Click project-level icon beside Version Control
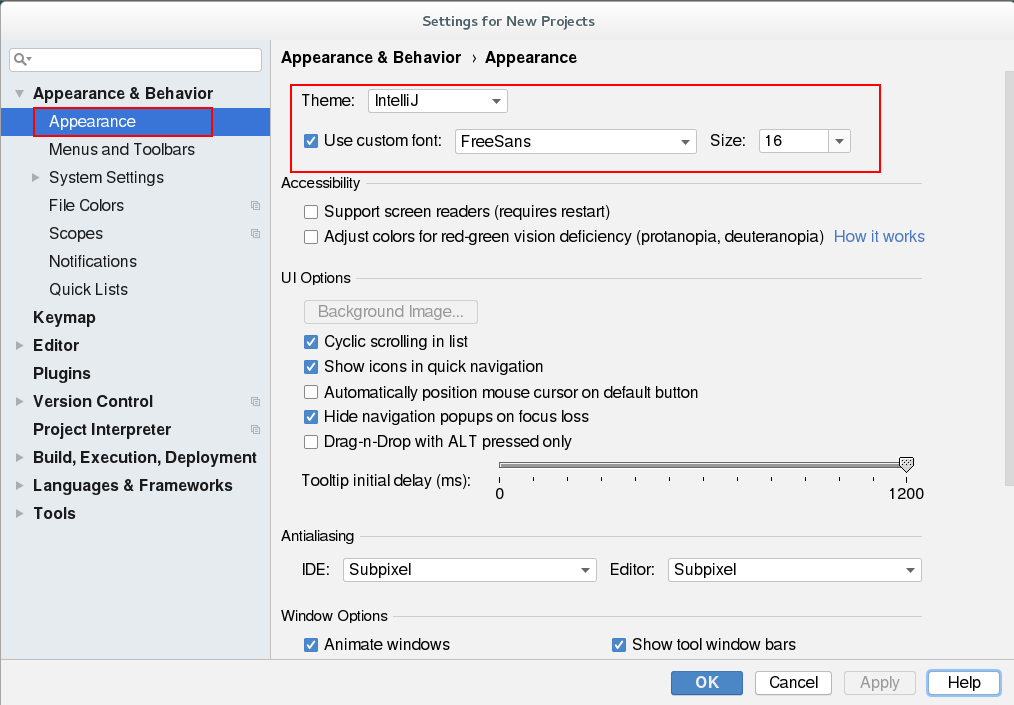Screen dimensions: 1014x705 (x=256, y=402)
